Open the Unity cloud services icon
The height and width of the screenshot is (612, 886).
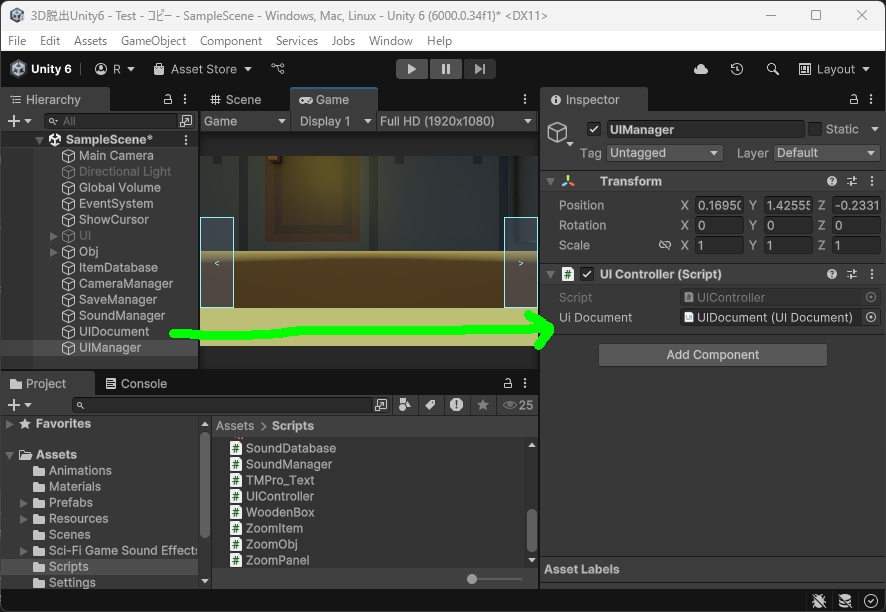[701, 69]
